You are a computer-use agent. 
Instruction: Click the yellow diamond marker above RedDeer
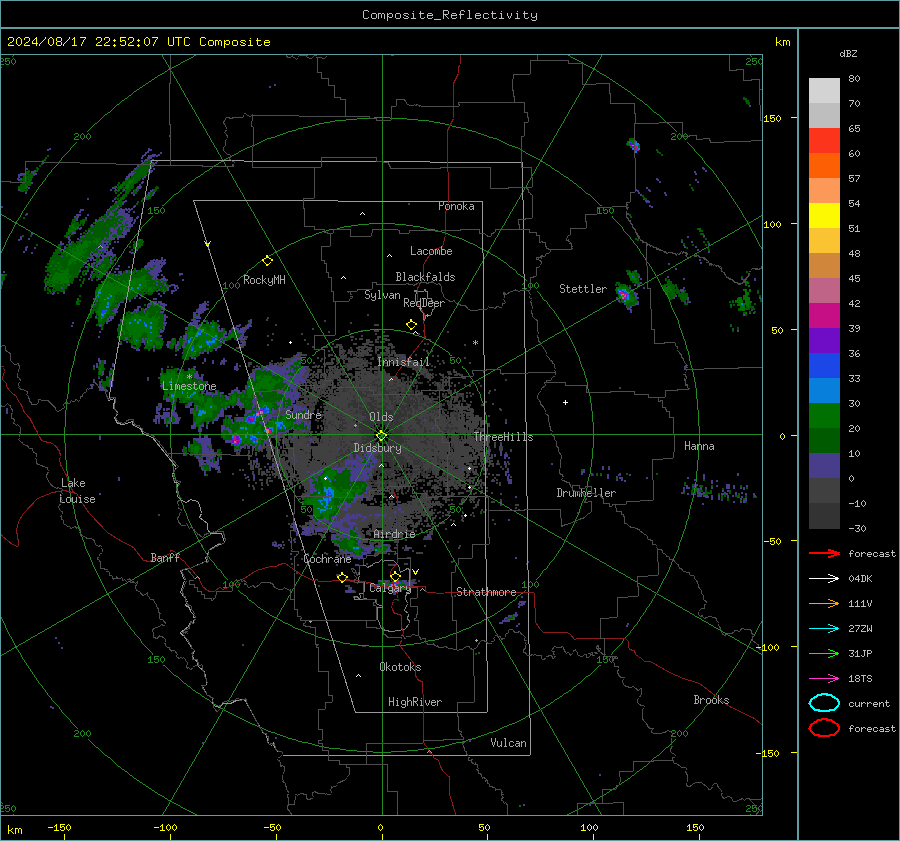pyautogui.click(x=411, y=325)
